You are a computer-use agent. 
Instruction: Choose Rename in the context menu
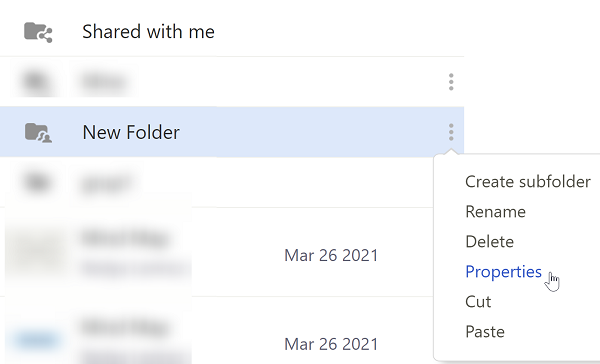496,212
